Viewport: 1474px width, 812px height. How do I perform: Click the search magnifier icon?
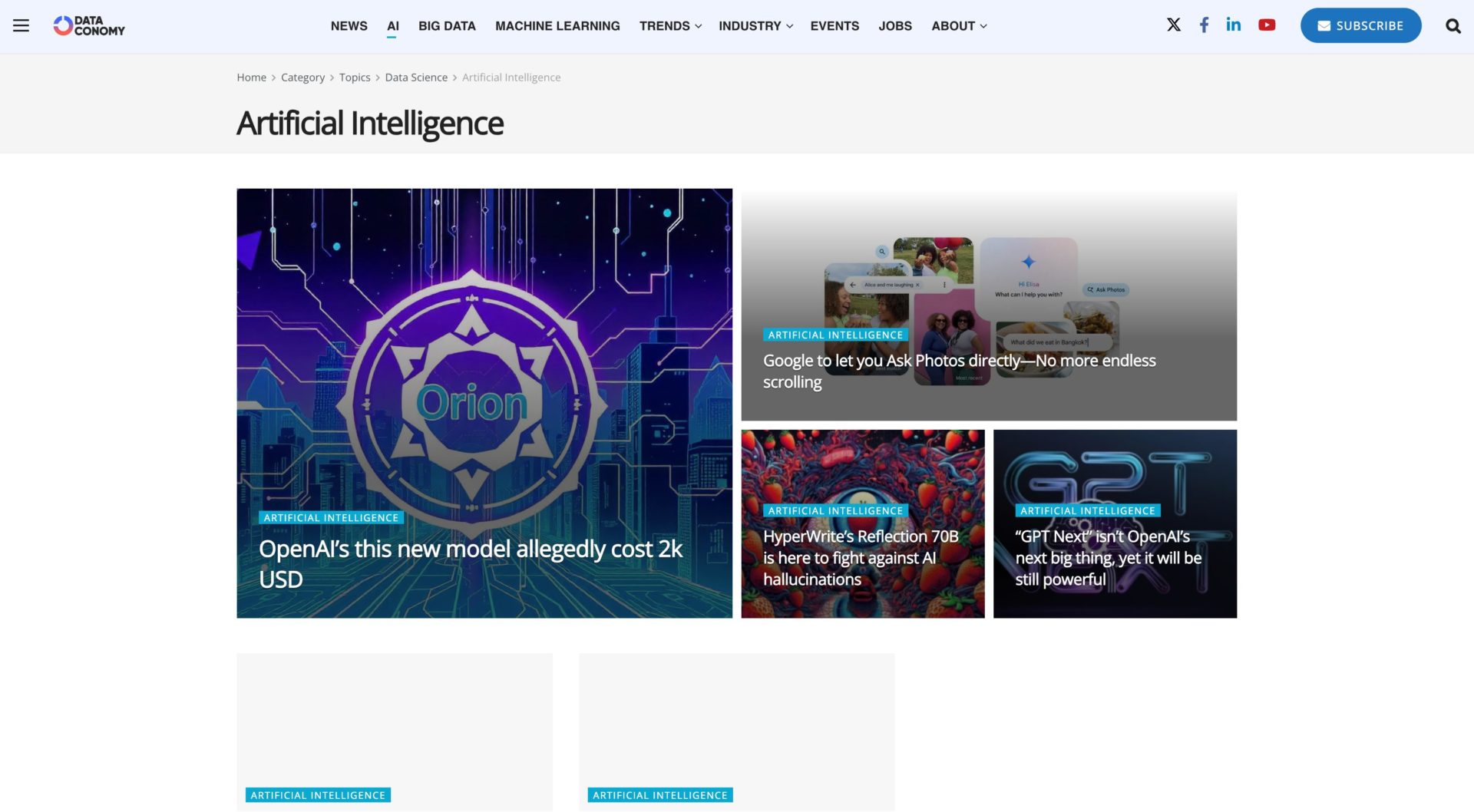pos(1453,25)
